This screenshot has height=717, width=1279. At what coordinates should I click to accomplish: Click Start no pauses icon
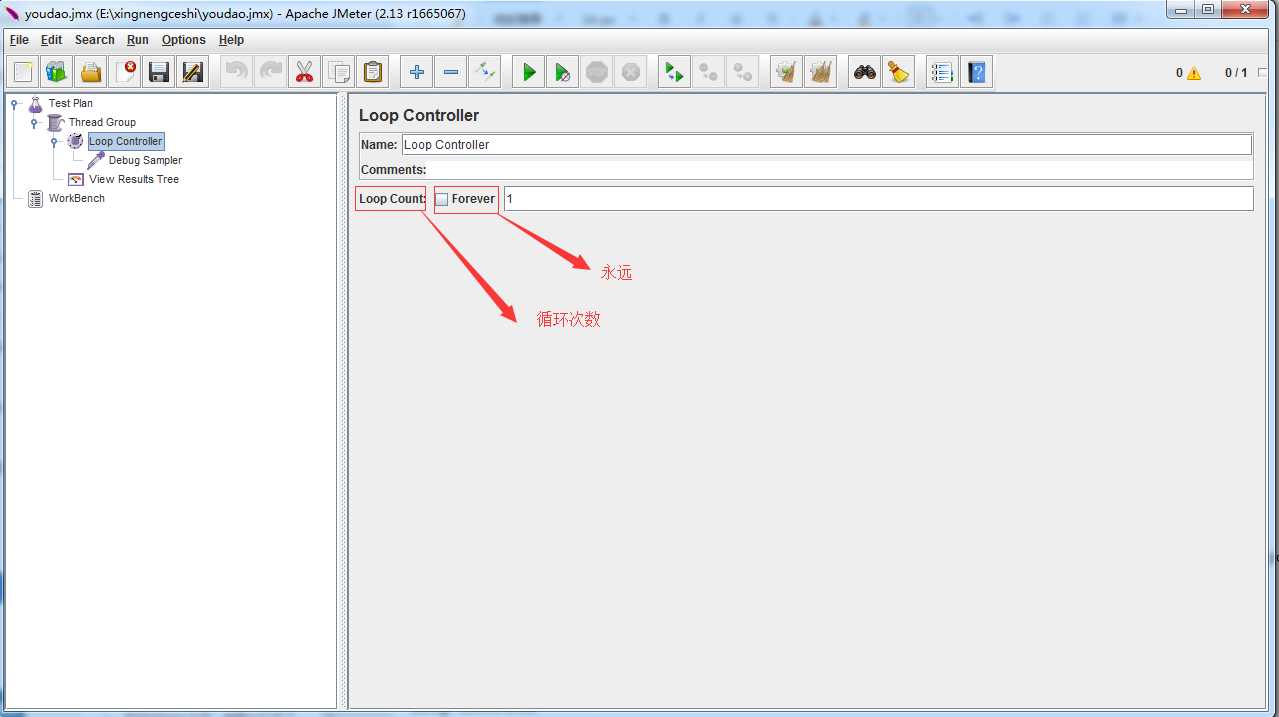point(563,72)
